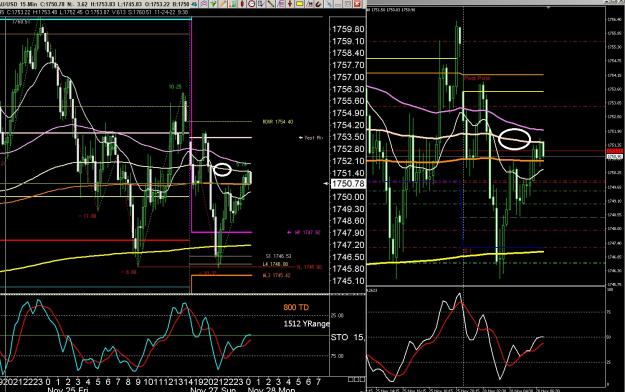This screenshot has height=392, width=625.
Task: Click the 1759.80 price axis label
Action: (x=348, y=29)
